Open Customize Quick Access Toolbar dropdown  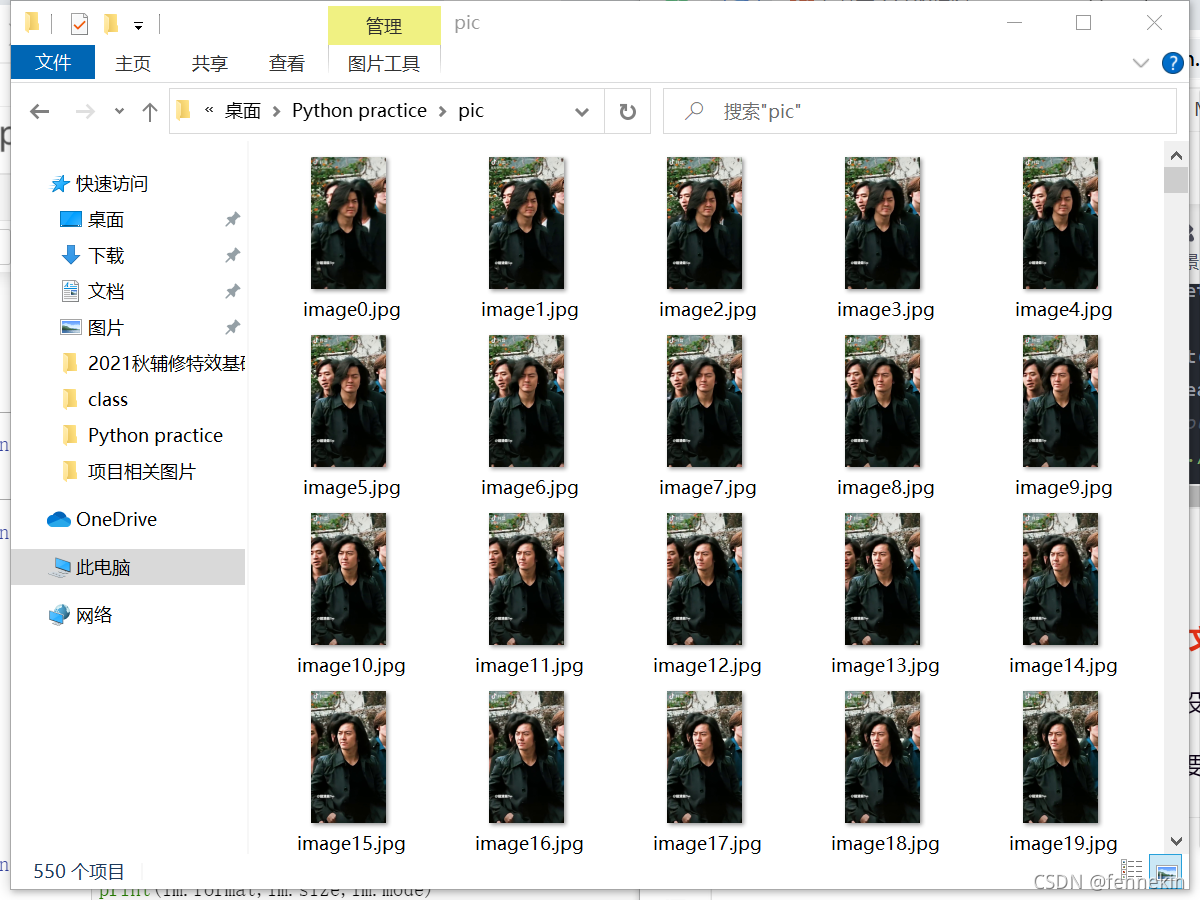139,25
